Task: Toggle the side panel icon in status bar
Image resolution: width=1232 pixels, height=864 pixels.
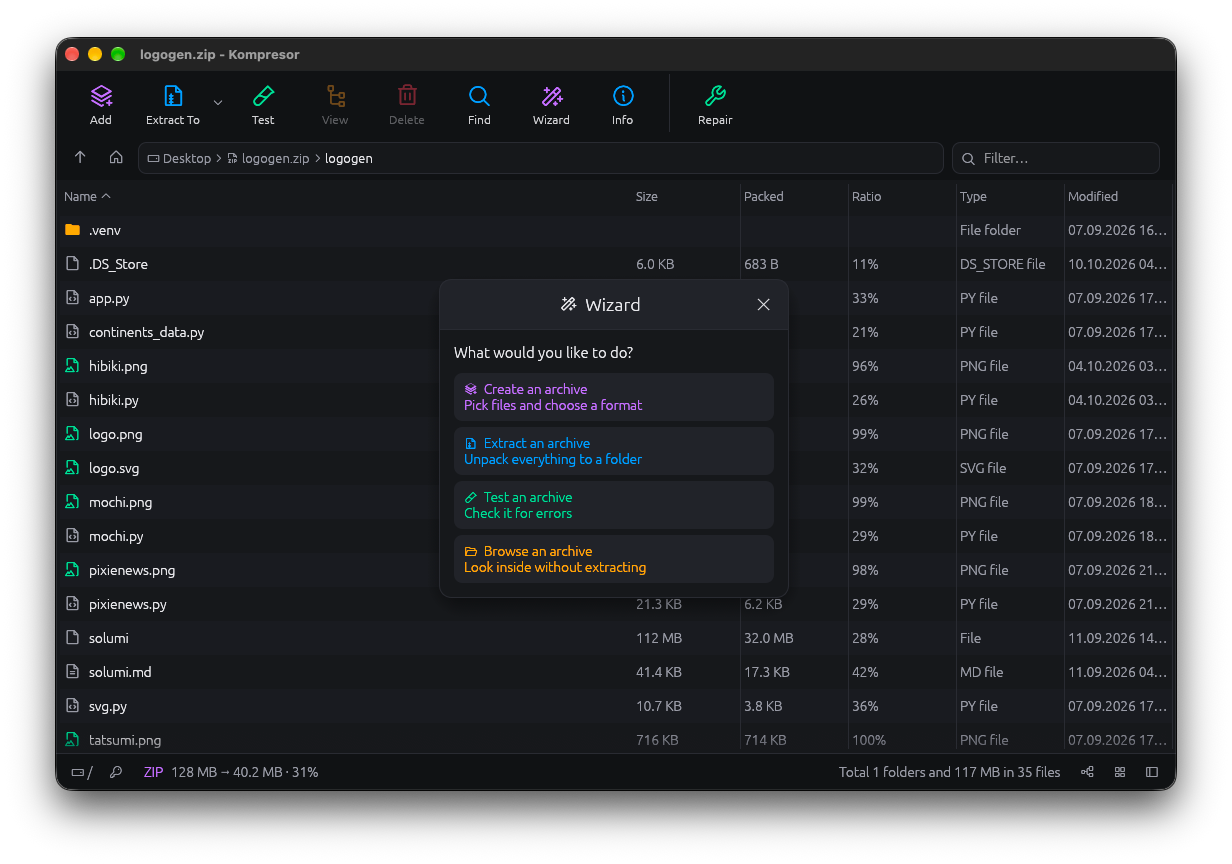Action: point(1152,772)
